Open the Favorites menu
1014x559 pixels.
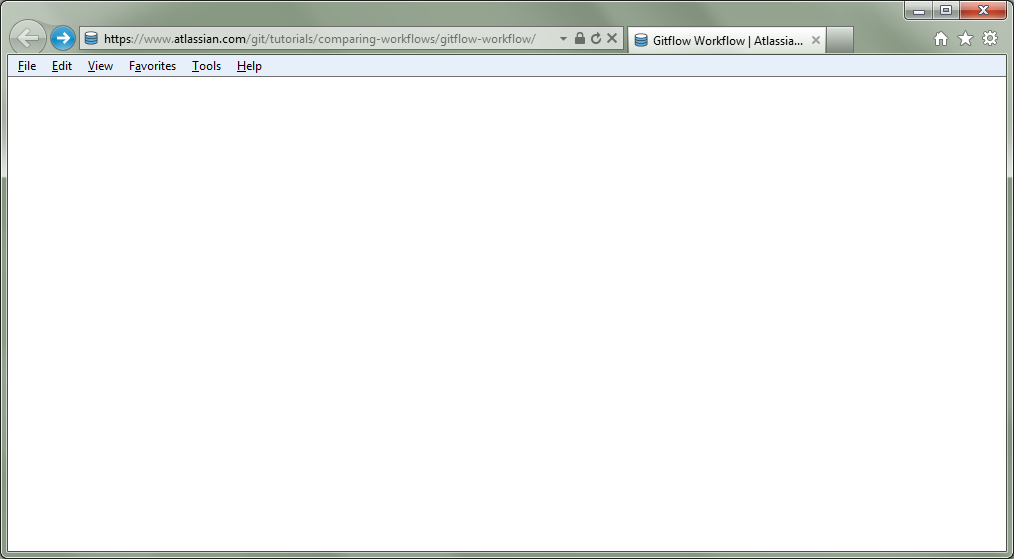tap(153, 66)
